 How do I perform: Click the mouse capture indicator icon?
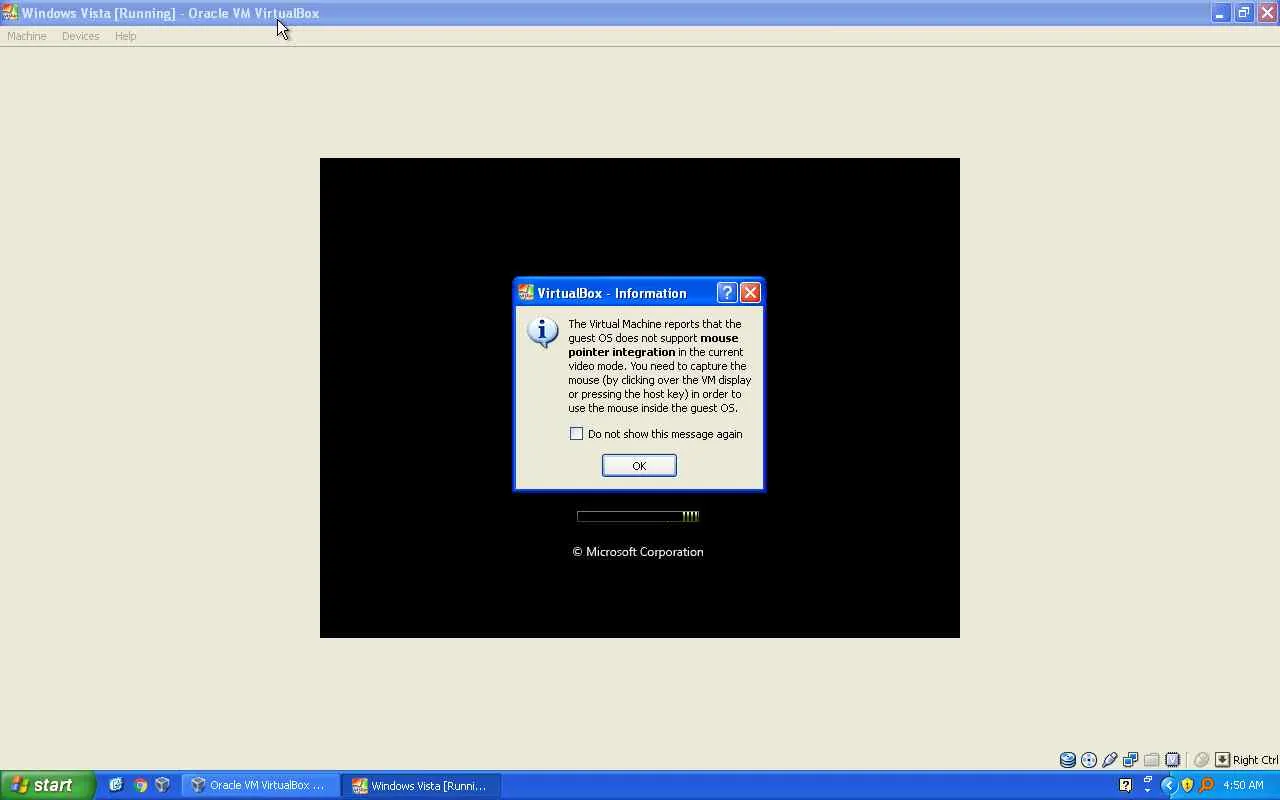point(1202,760)
